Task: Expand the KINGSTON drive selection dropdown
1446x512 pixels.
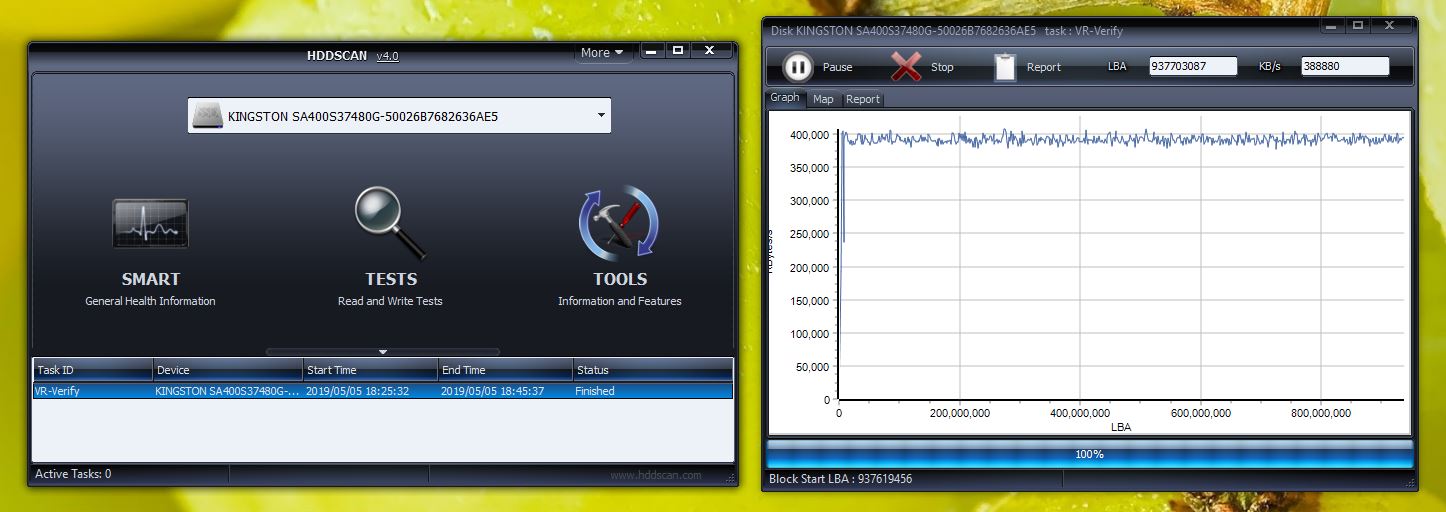Action: pos(601,115)
